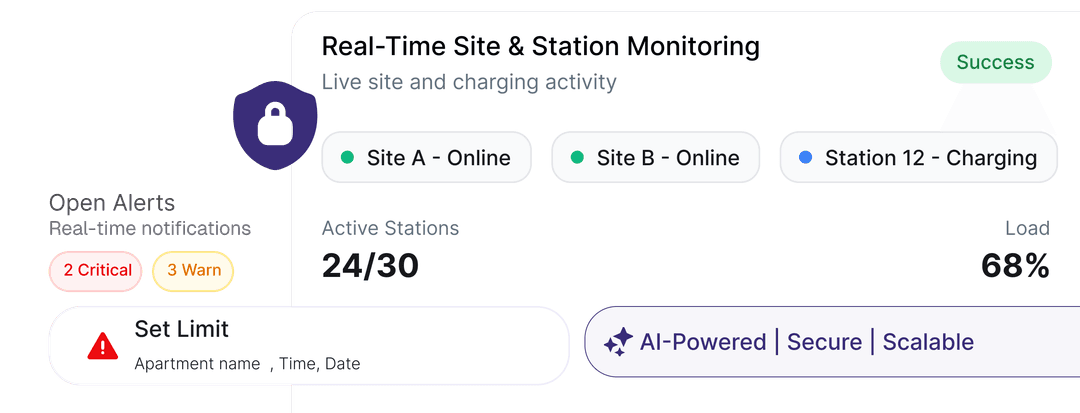Select the Site B - Online chip
The width and height of the screenshot is (1080, 413).
656,158
